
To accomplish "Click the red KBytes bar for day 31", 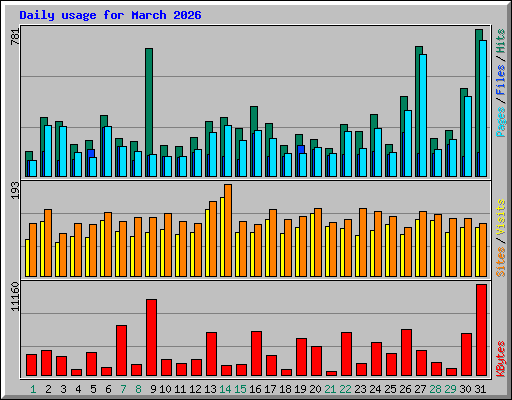I will [x=481, y=330].
